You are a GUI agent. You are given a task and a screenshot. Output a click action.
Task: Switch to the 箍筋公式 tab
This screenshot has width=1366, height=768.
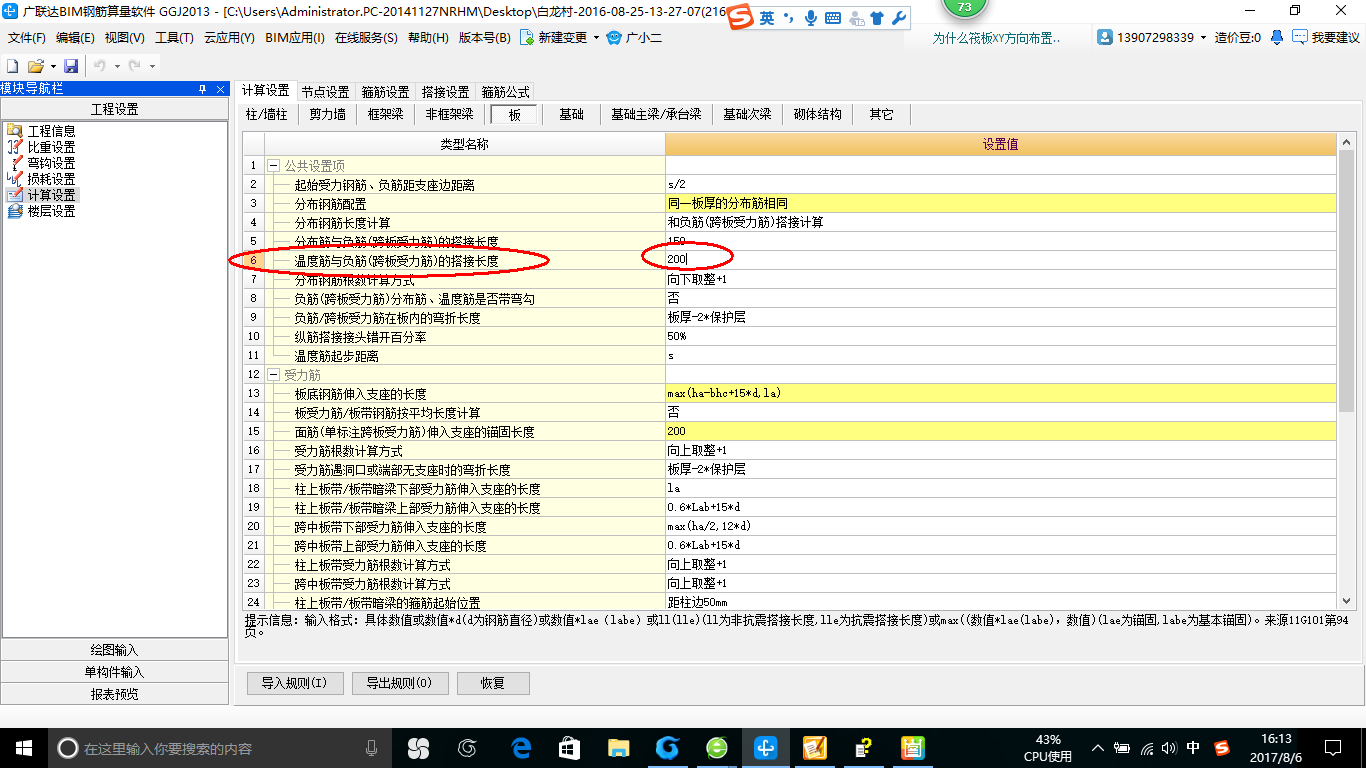point(505,91)
